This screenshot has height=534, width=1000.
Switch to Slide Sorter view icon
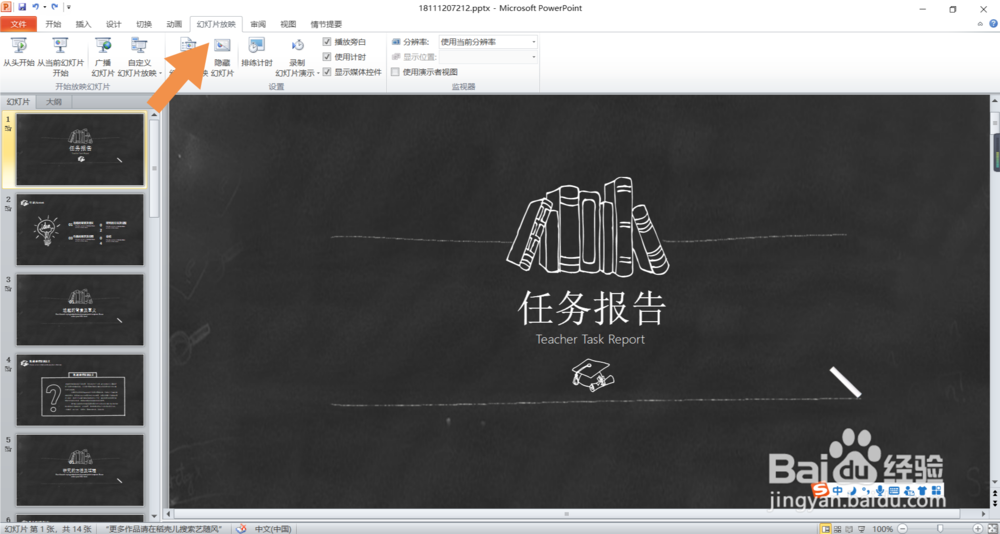tap(837, 529)
